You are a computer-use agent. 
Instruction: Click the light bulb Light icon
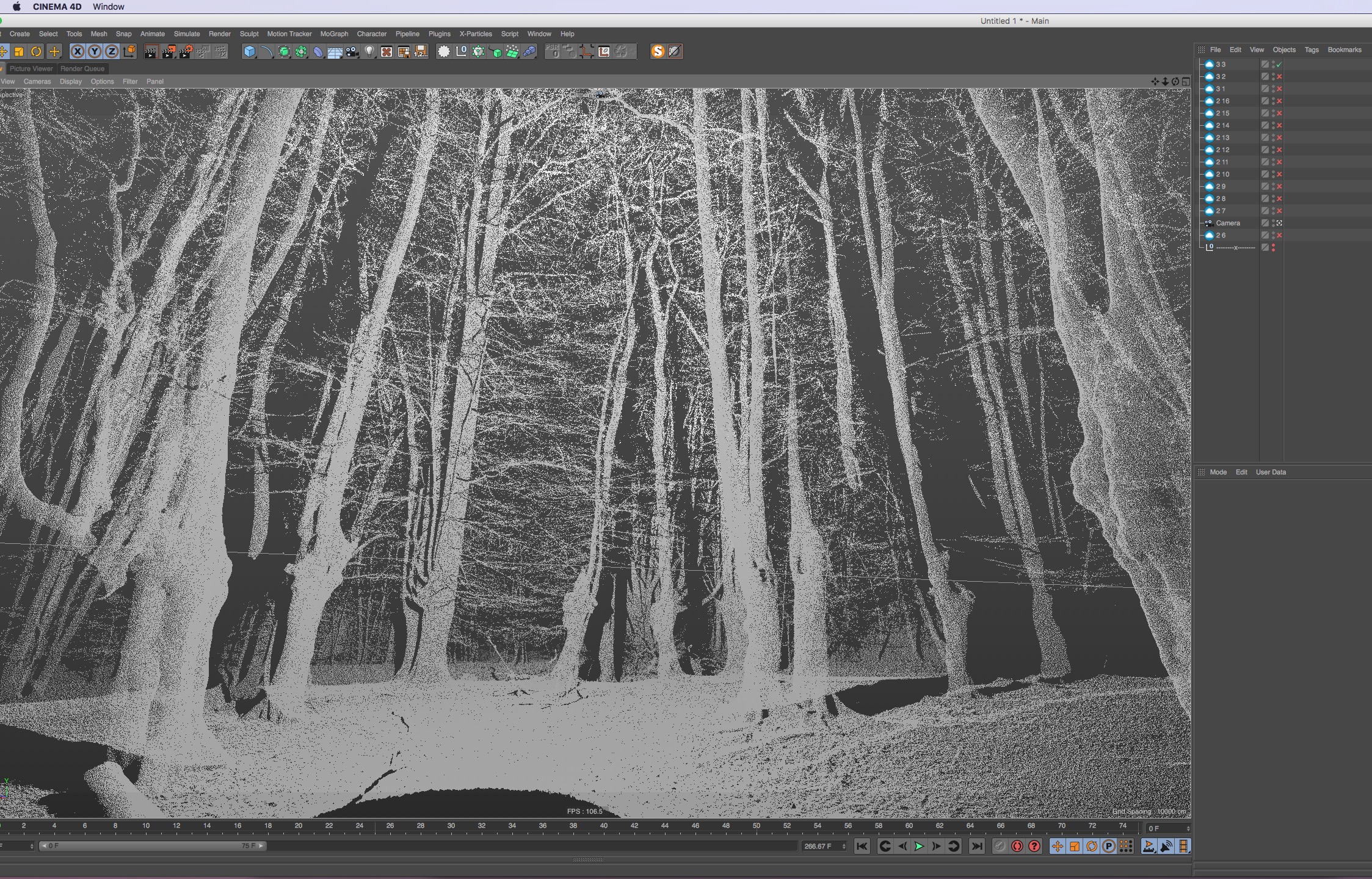pos(369,52)
